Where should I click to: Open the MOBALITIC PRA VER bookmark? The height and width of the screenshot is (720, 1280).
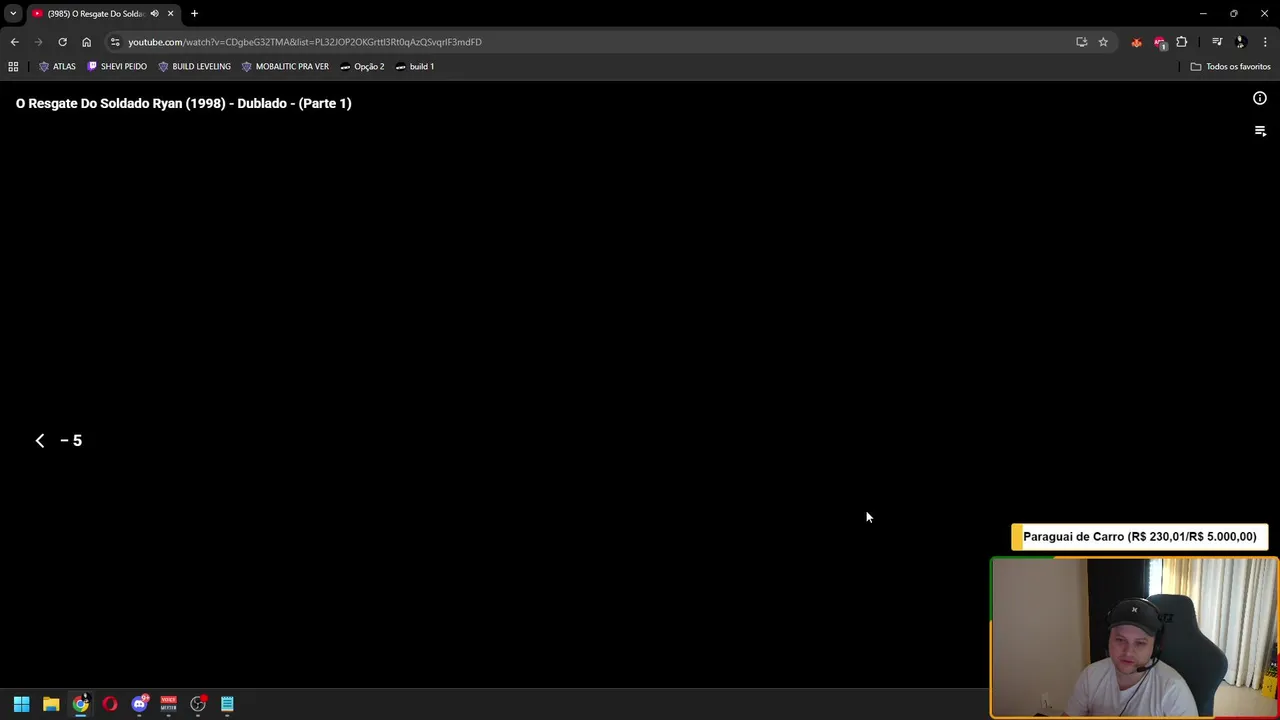[x=285, y=66]
